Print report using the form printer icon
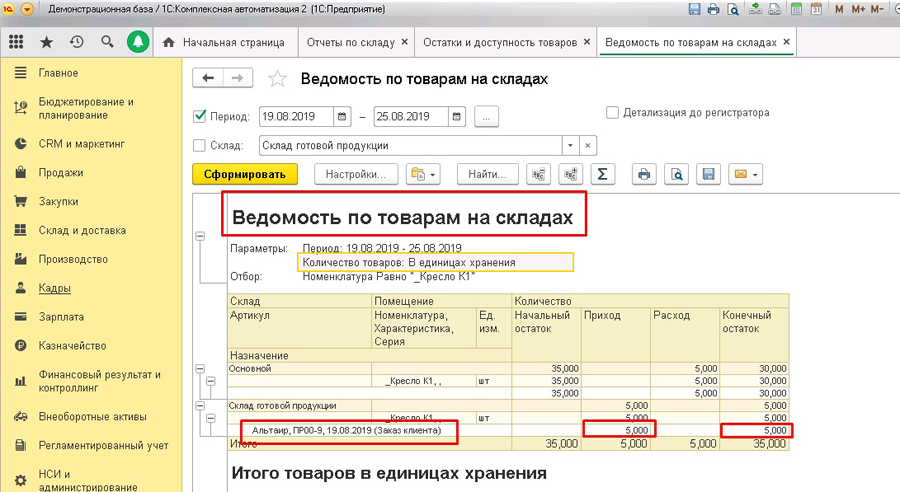The width and height of the screenshot is (900, 492). click(644, 175)
